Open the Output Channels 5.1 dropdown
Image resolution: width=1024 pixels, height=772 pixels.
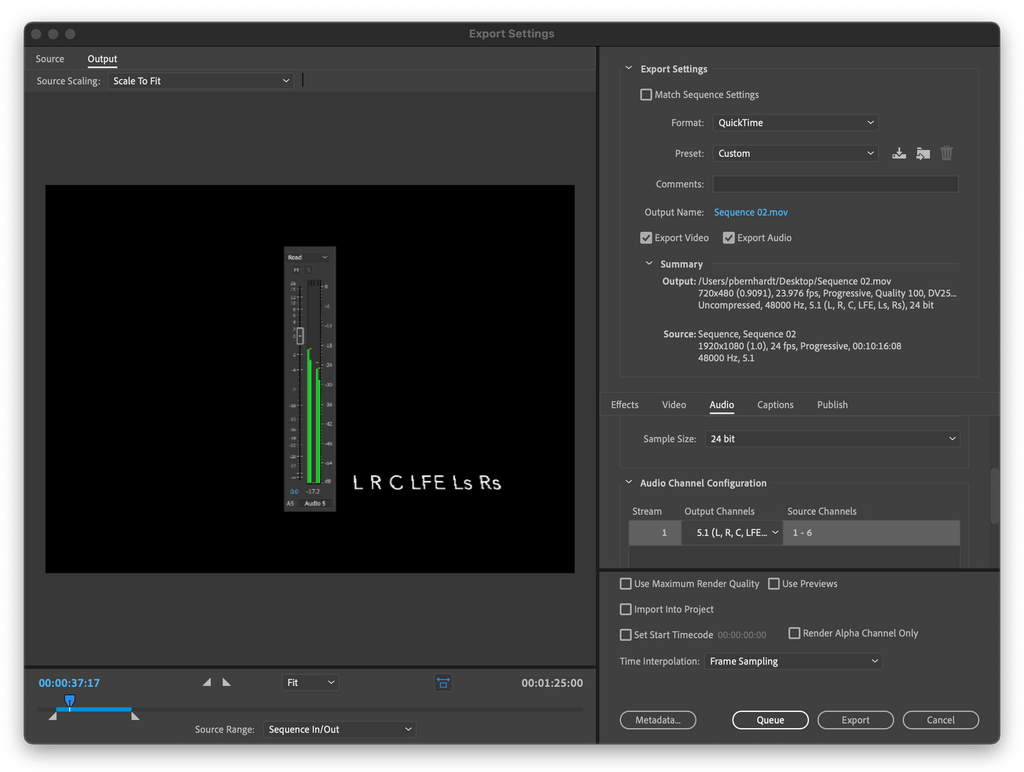732,532
